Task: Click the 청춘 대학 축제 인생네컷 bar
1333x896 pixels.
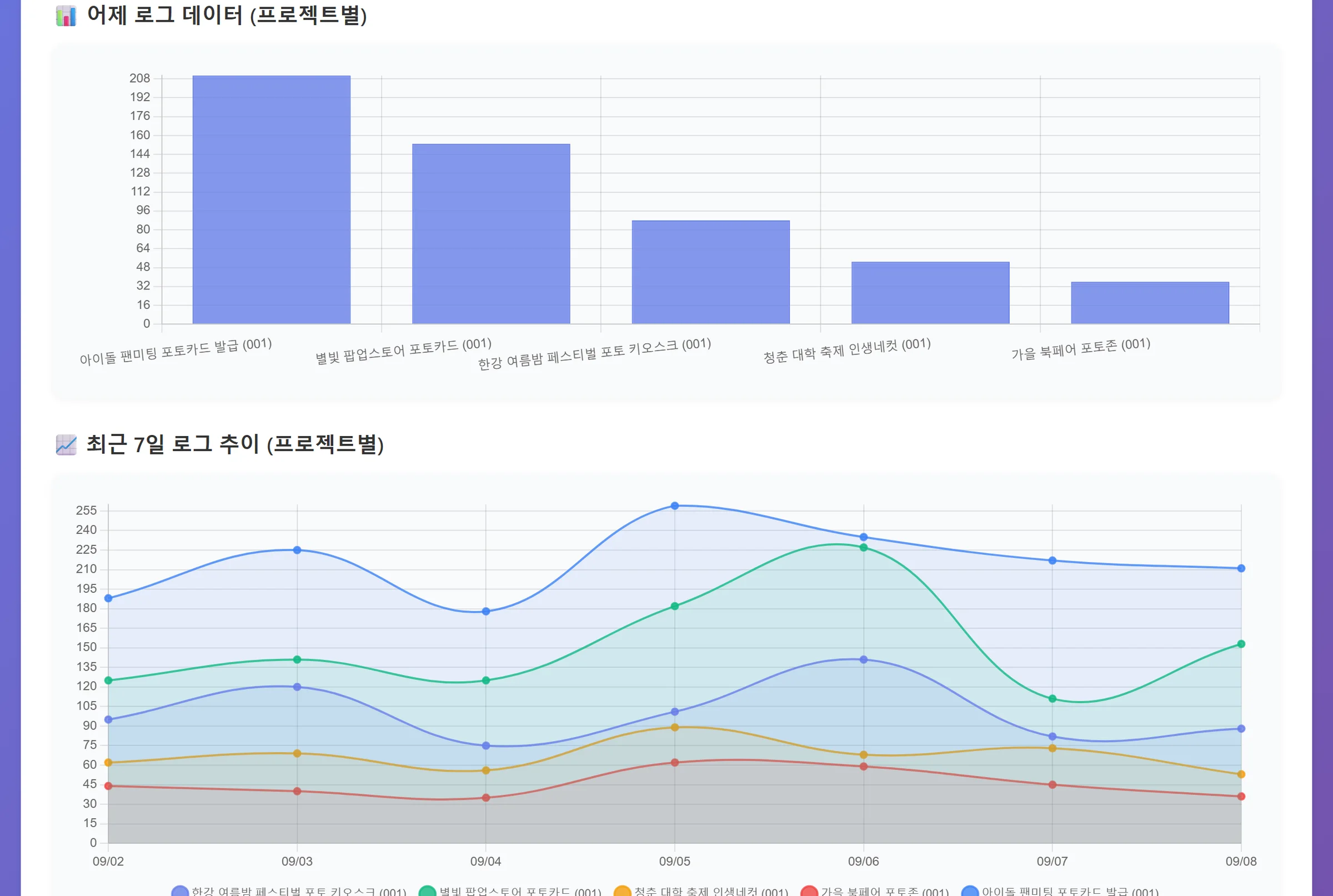Action: pyautogui.click(x=930, y=293)
